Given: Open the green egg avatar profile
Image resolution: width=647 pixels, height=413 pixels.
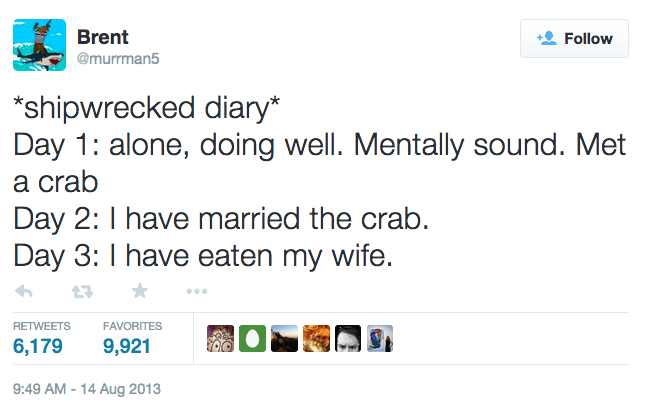Looking at the screenshot, I should pyautogui.click(x=251, y=338).
